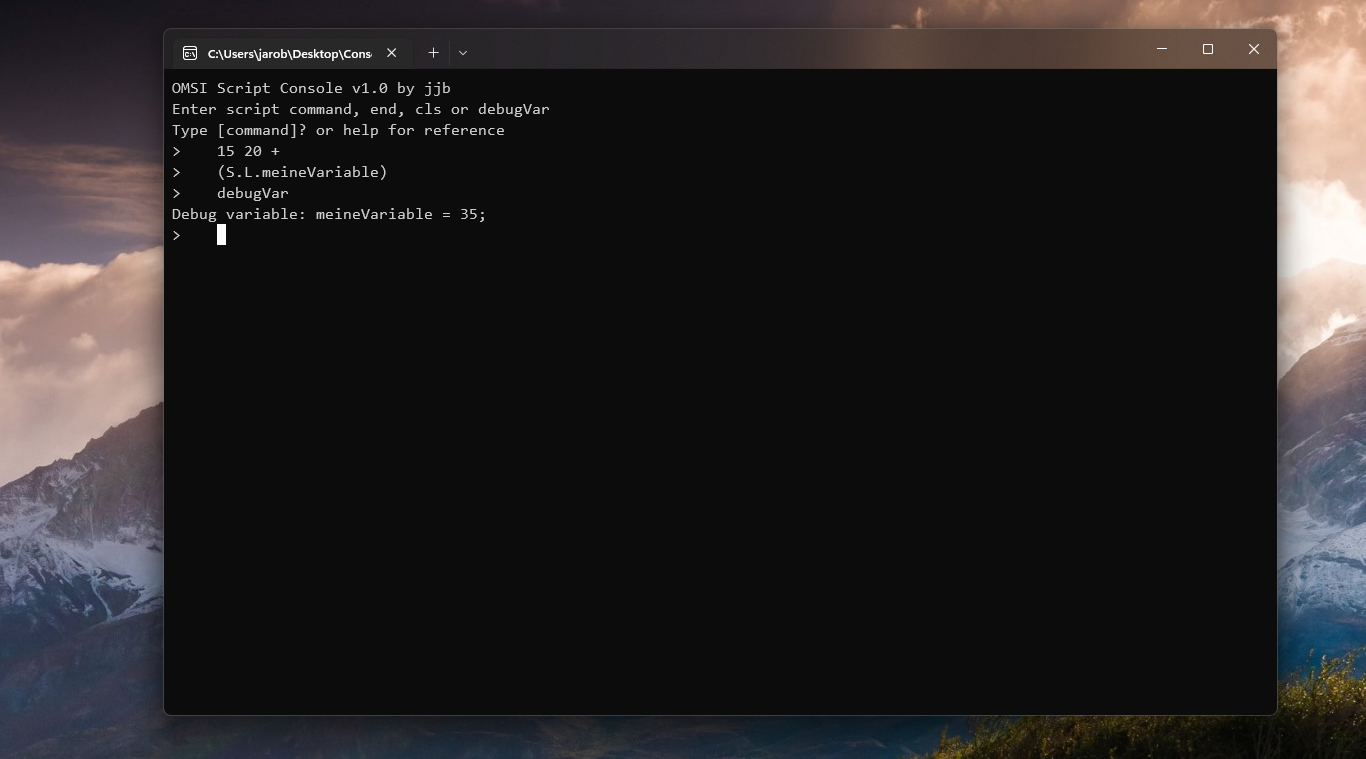
Task: Expand the new tab profile dropdown
Action: 463,53
